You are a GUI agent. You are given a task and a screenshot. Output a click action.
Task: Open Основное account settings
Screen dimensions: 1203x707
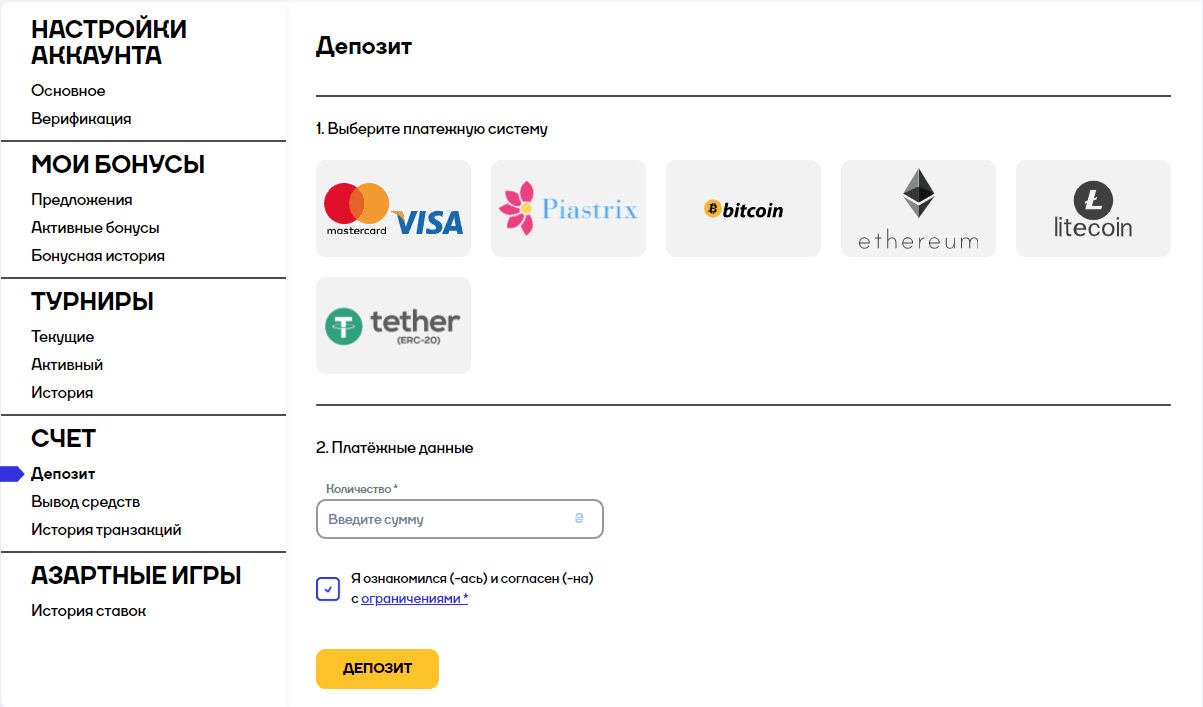click(x=68, y=91)
